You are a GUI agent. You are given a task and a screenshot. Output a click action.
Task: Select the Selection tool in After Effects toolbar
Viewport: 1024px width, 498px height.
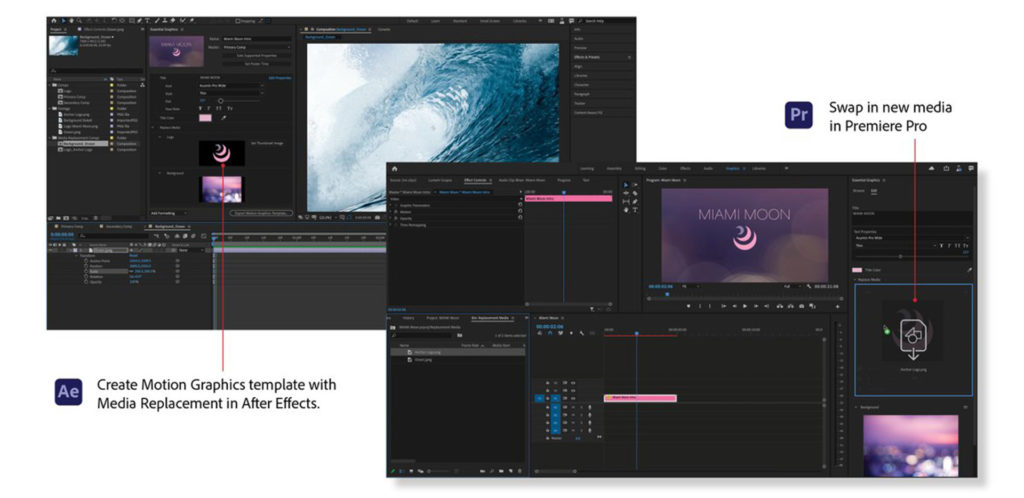pos(63,21)
